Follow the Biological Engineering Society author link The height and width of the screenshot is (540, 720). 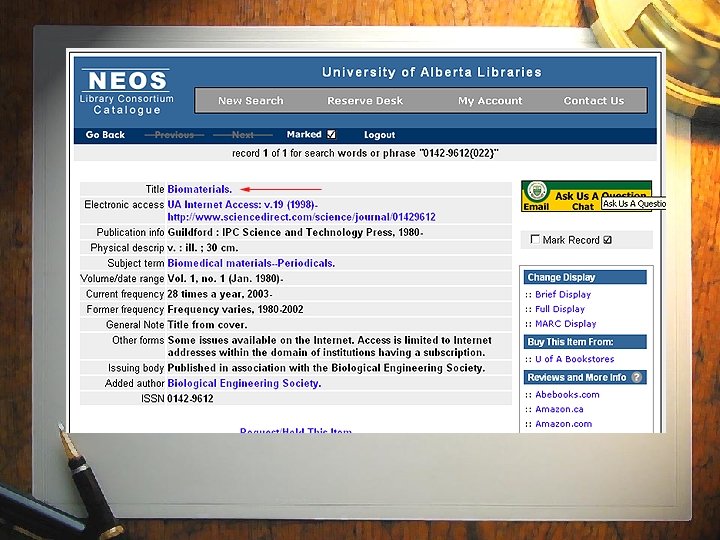pyautogui.click(x=244, y=383)
